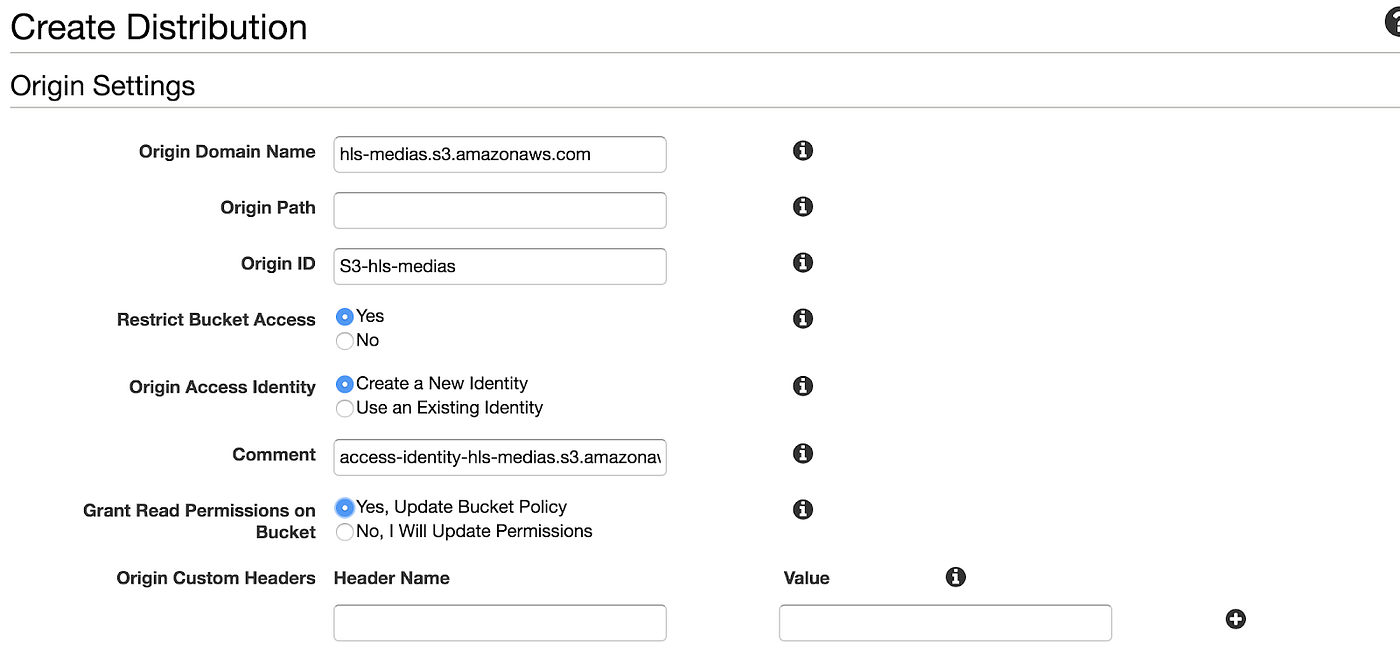Screen dimensions: 1400x663
Task: Select No for Restrict Bucket Access
Action: point(345,341)
